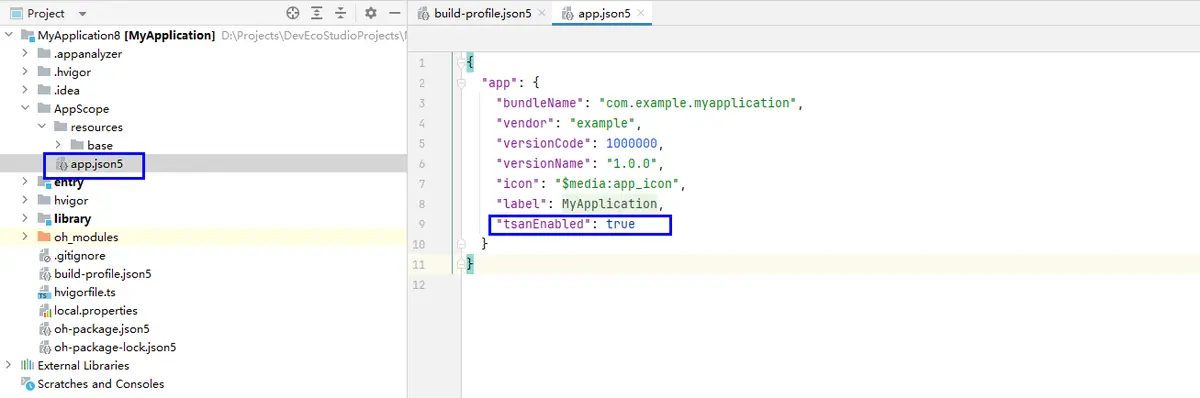Expand the .hvigor folder

tap(26, 72)
